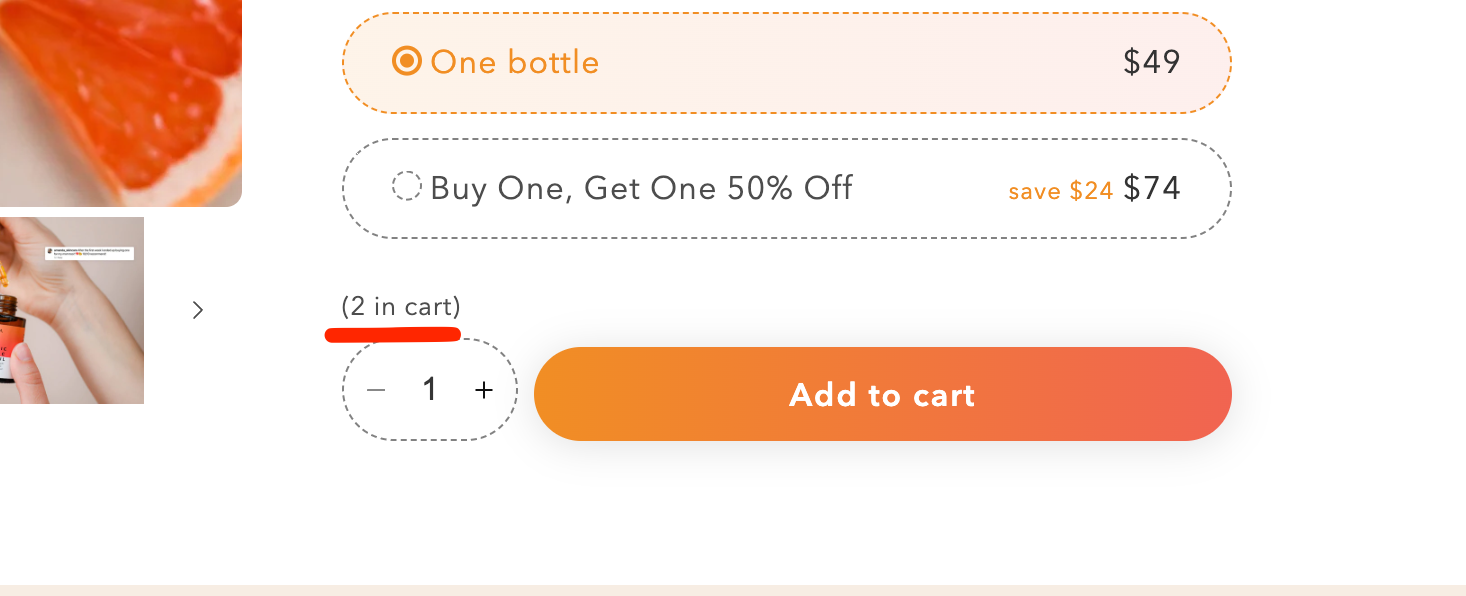Click the next thumbnail chevron arrow
Image resolution: width=1466 pixels, height=596 pixels.
[x=198, y=310]
